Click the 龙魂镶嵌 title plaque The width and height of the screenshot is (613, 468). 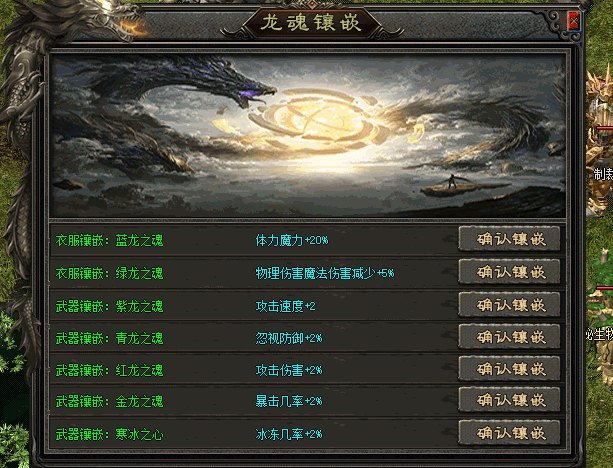[x=310, y=23]
